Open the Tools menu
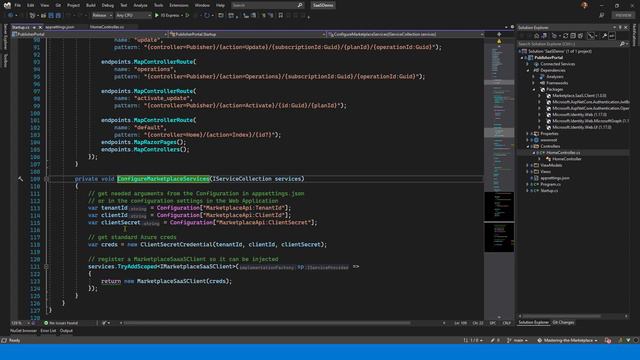The height and width of the screenshot is (360, 640). [x=158, y=5]
